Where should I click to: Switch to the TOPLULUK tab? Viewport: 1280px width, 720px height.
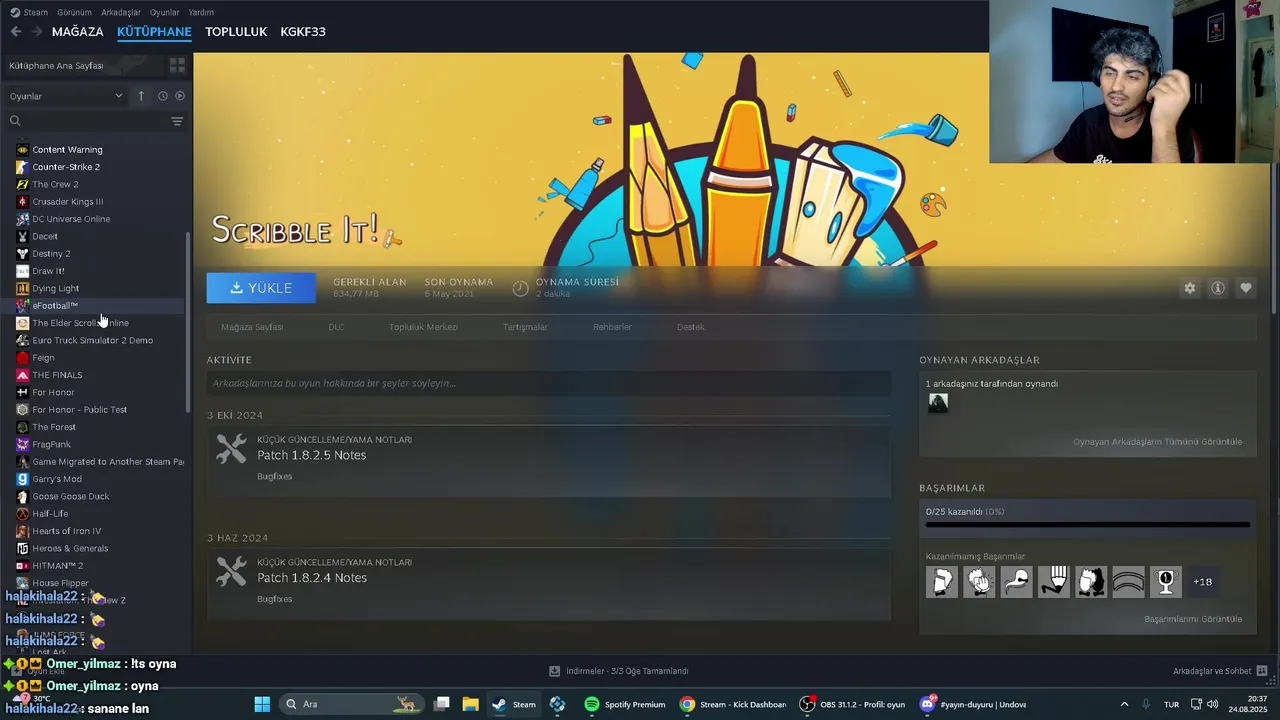(x=236, y=32)
